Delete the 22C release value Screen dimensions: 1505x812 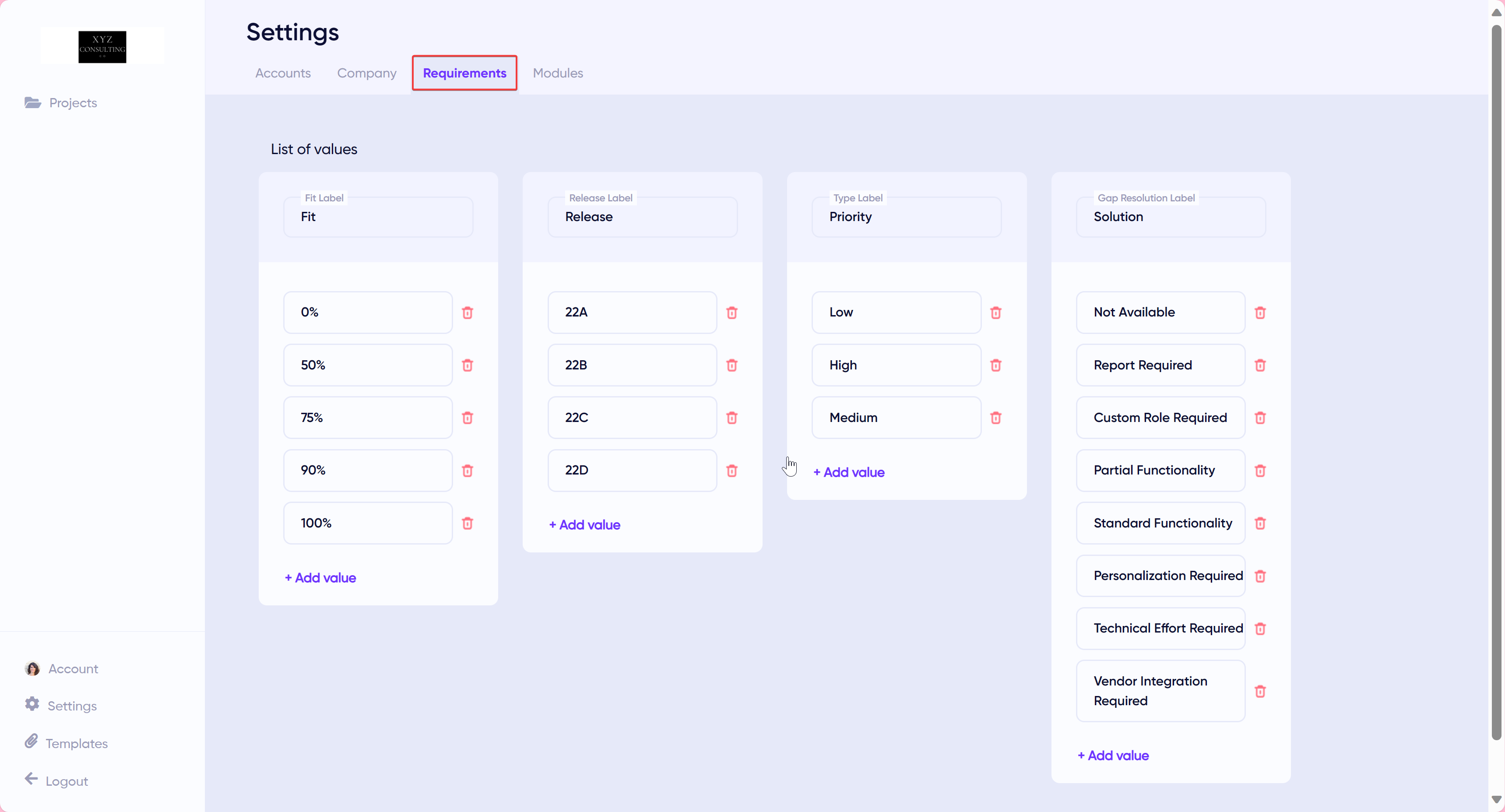731,418
